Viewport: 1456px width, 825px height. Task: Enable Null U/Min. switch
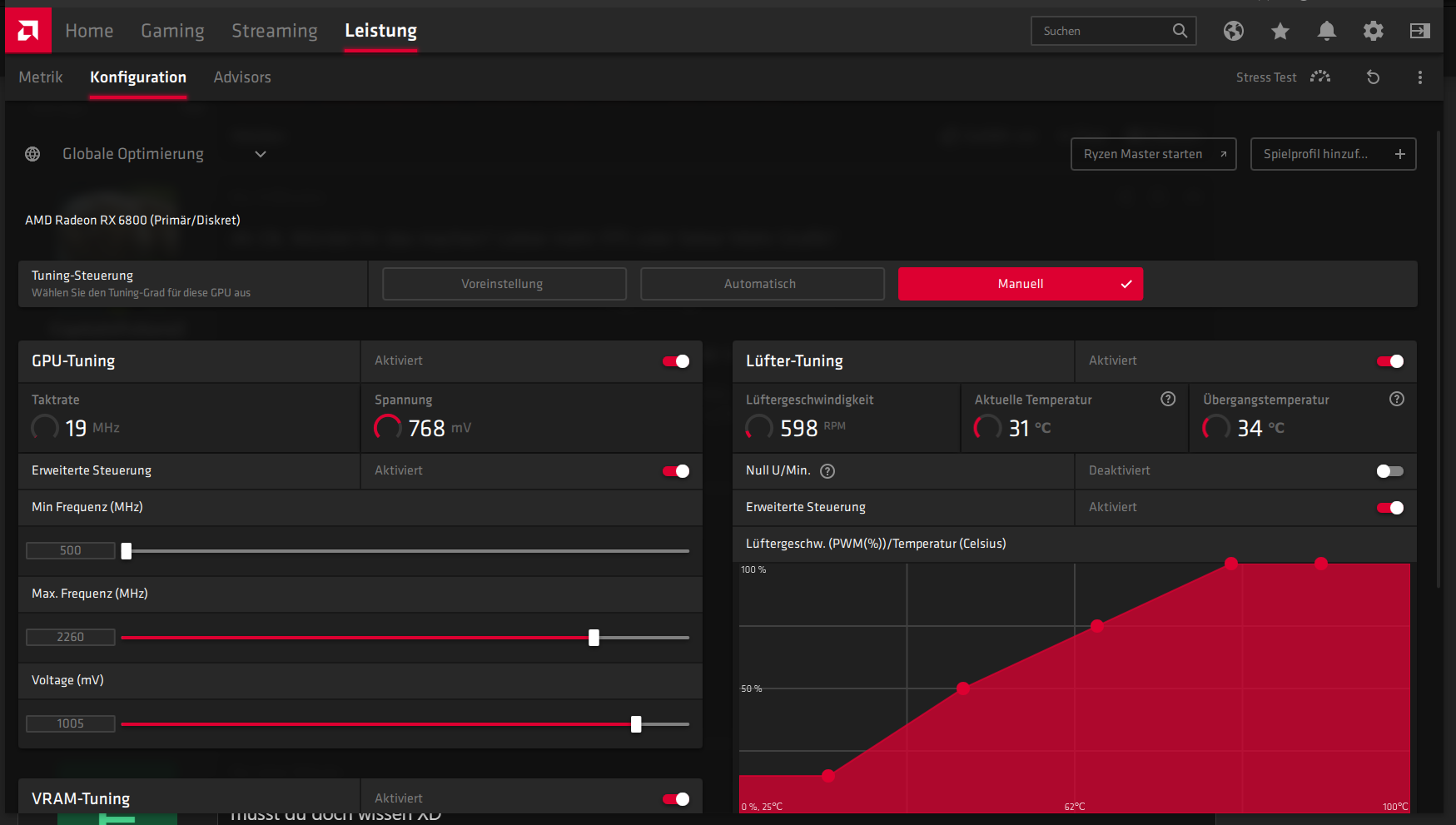pos(1390,471)
